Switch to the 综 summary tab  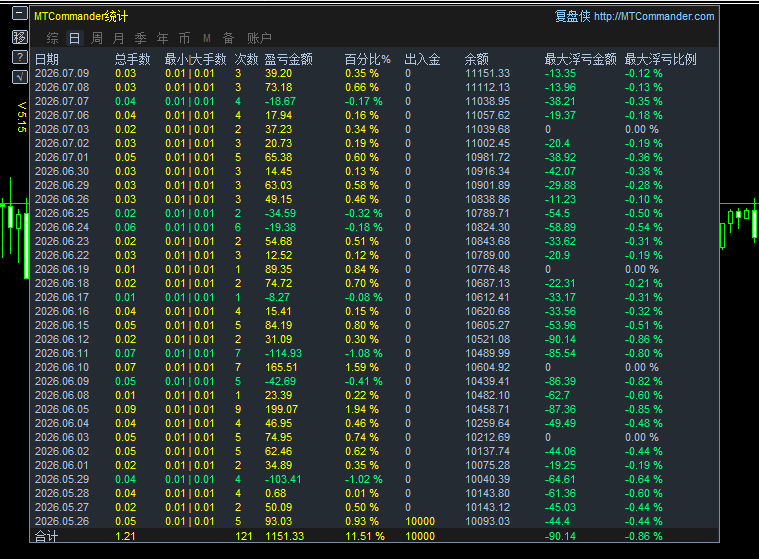[x=52, y=38]
